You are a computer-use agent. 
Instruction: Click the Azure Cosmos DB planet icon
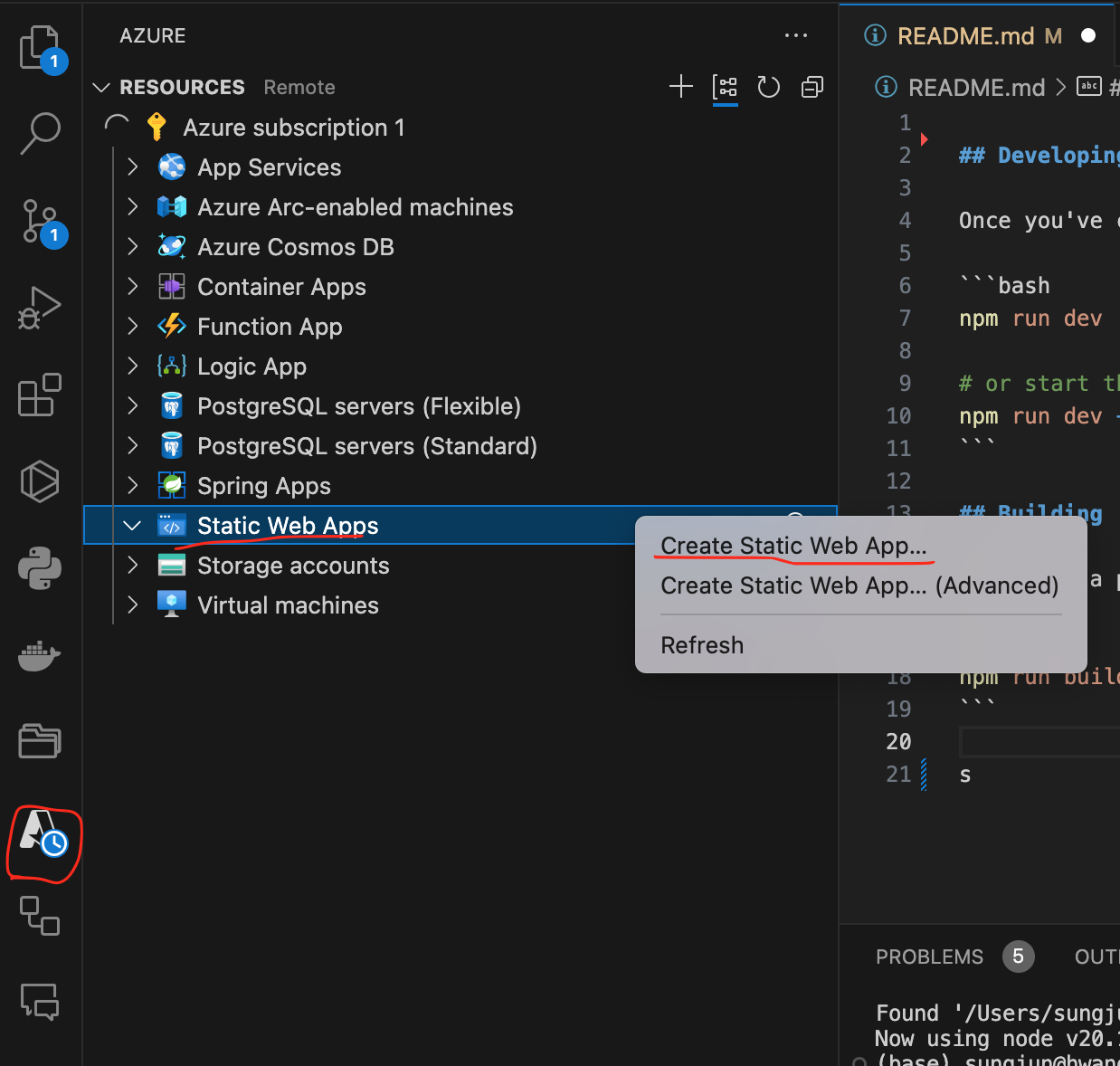coord(172,246)
